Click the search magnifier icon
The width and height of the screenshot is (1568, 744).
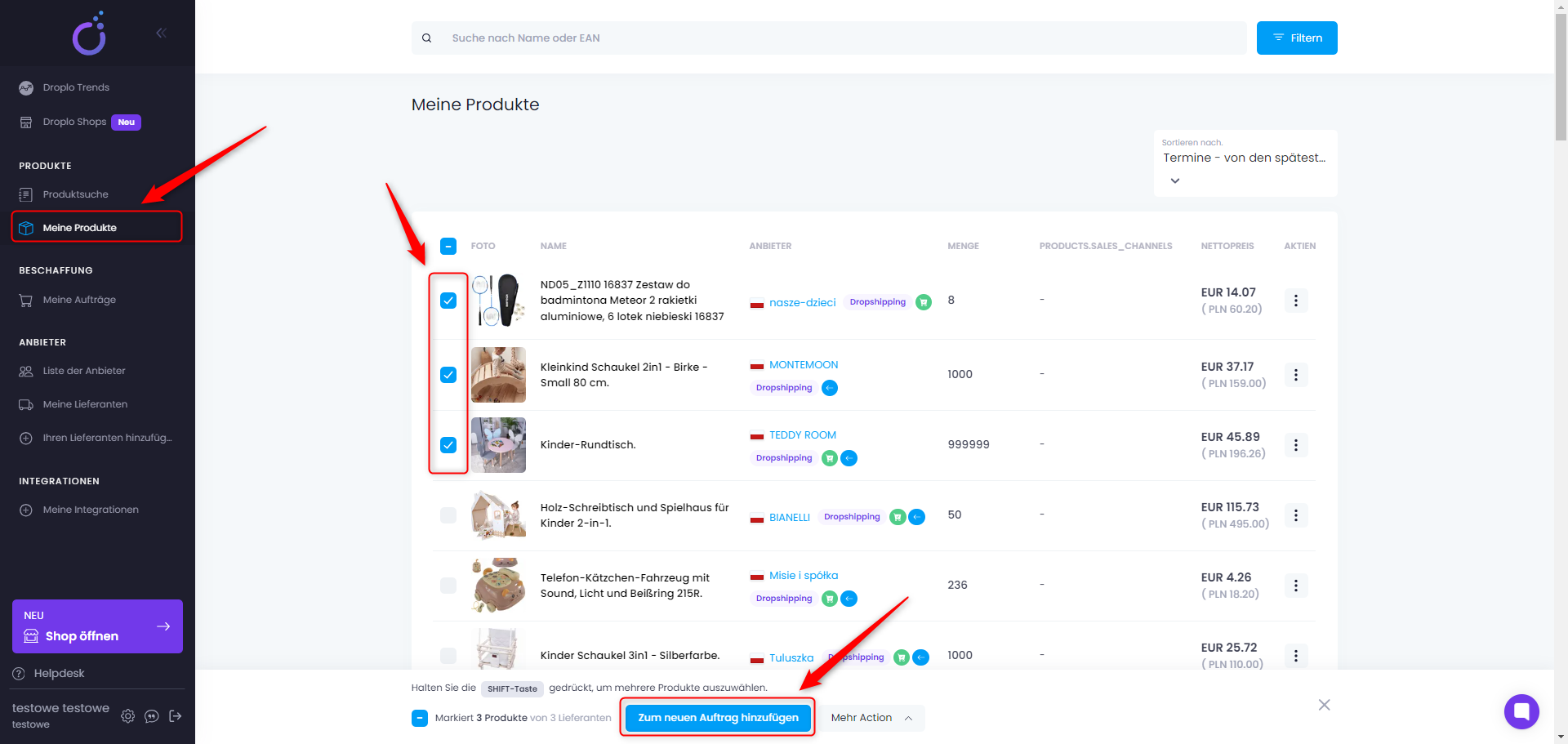click(x=426, y=38)
